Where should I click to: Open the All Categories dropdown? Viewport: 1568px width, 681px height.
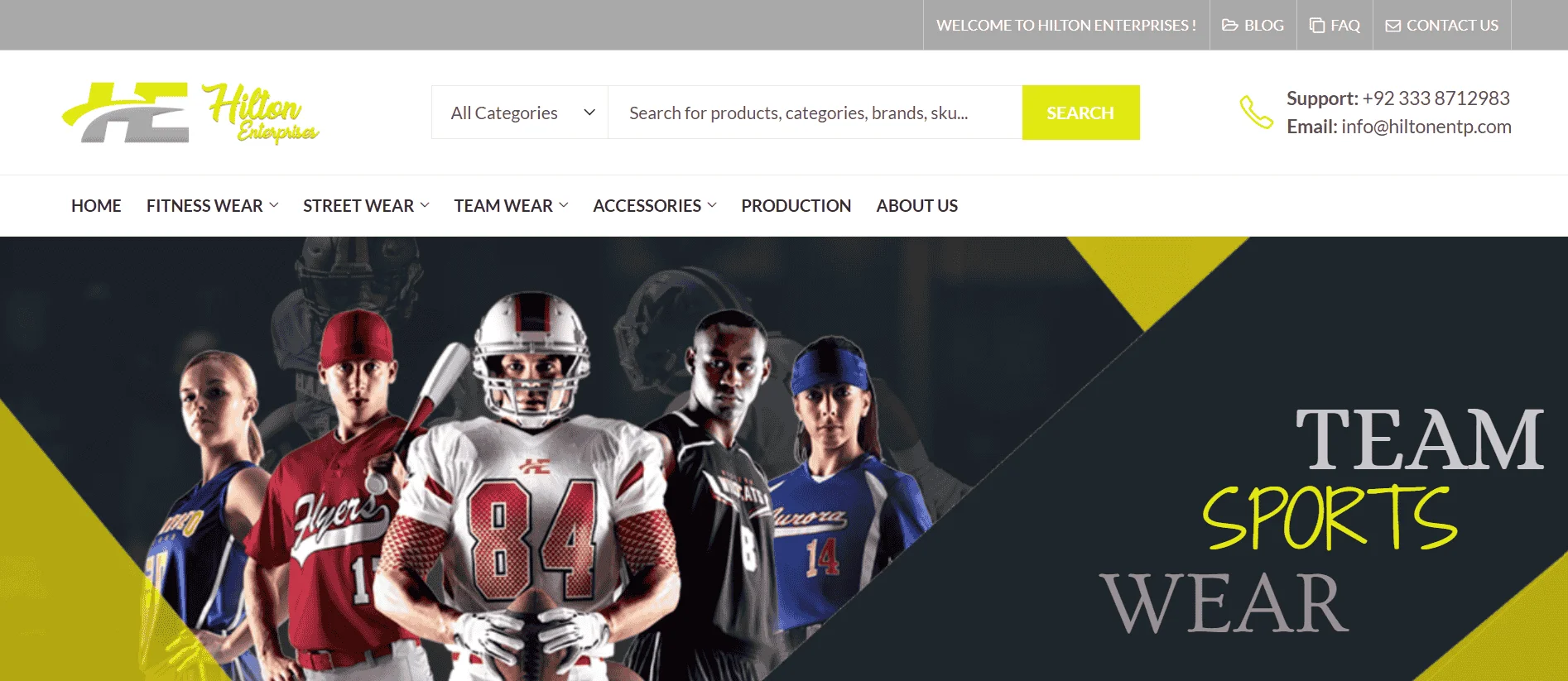tap(520, 113)
